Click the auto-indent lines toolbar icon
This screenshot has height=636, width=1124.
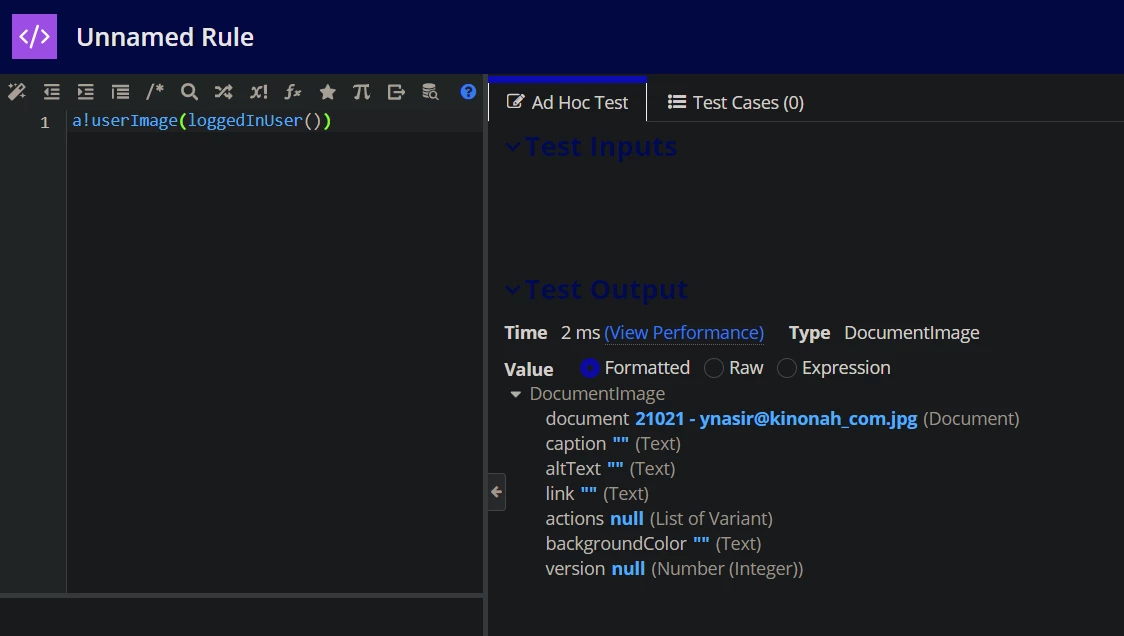tap(120, 92)
